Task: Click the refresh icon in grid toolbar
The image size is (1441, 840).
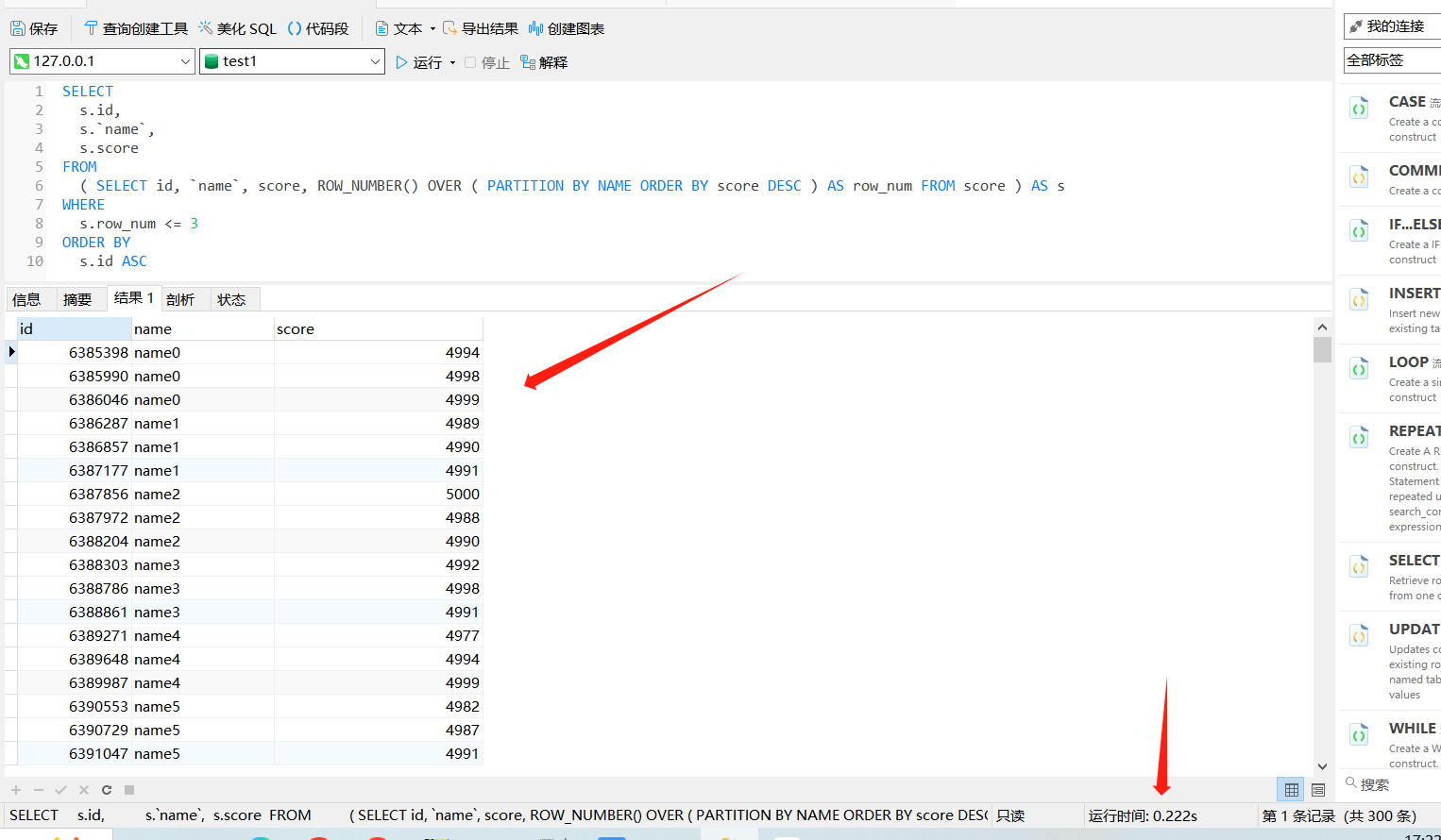Action: 107,790
